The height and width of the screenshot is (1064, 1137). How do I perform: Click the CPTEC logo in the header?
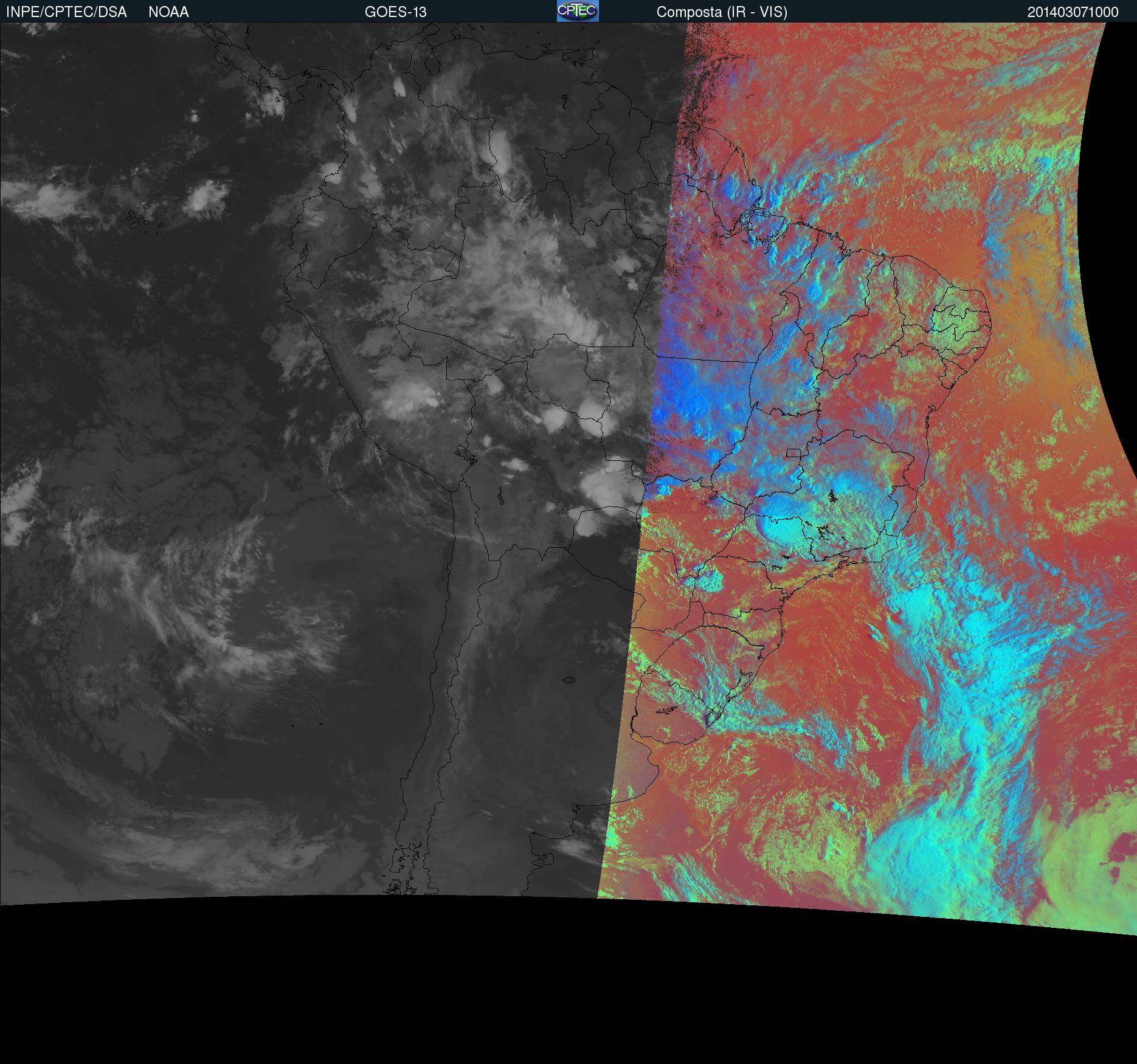[x=578, y=11]
